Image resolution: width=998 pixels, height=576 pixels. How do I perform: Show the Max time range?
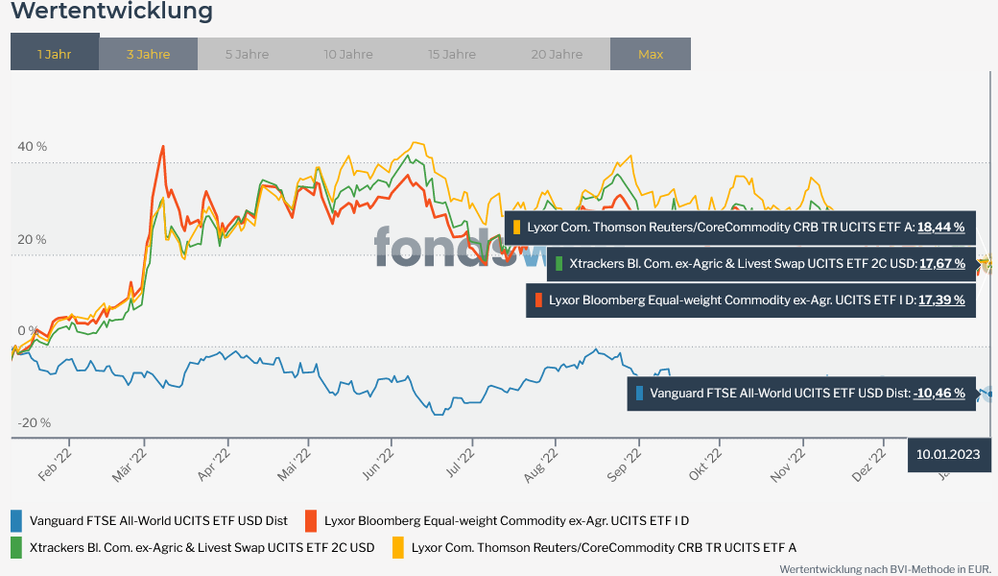pos(650,54)
